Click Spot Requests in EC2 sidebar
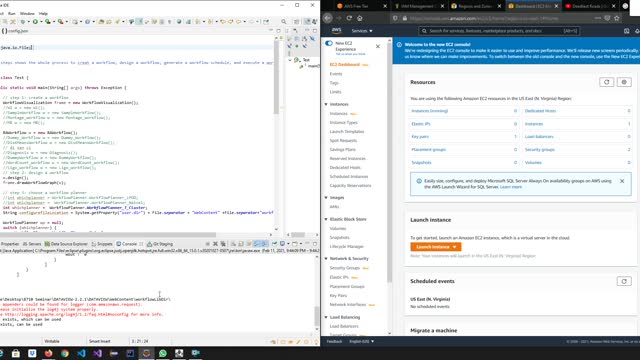 [x=343, y=140]
